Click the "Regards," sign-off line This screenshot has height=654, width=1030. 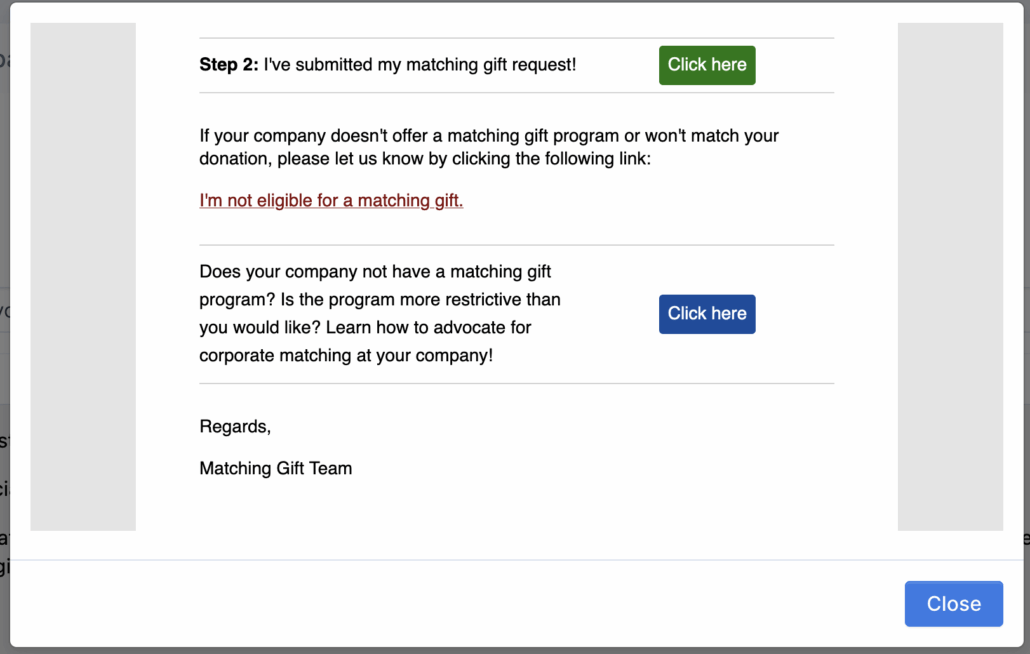point(235,427)
